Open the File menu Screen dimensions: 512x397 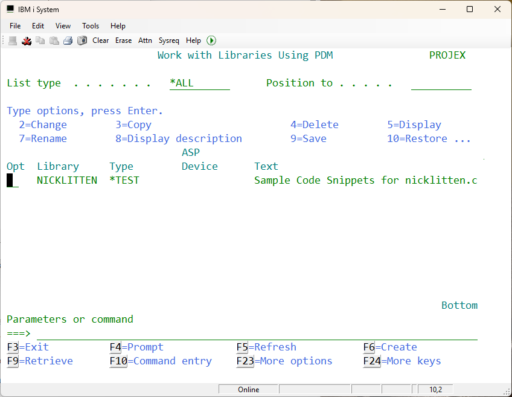pyautogui.click(x=15, y=26)
